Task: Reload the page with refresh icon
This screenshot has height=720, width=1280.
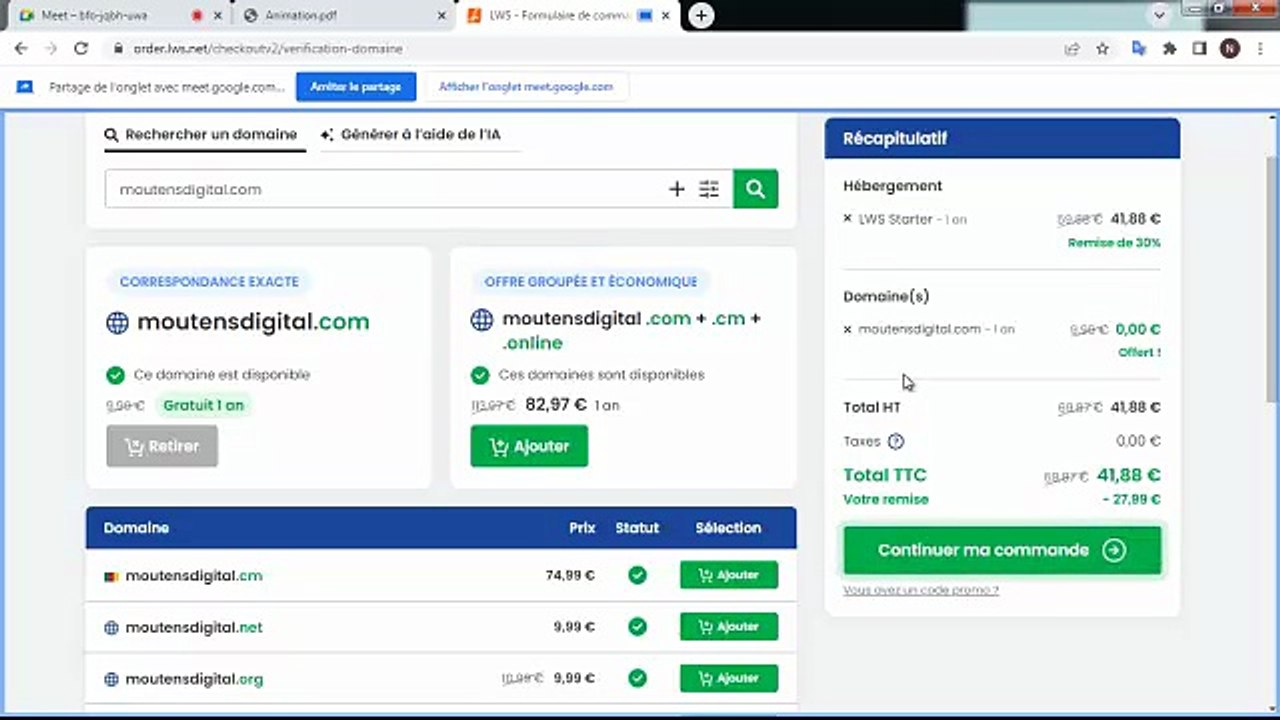Action: pos(81,48)
